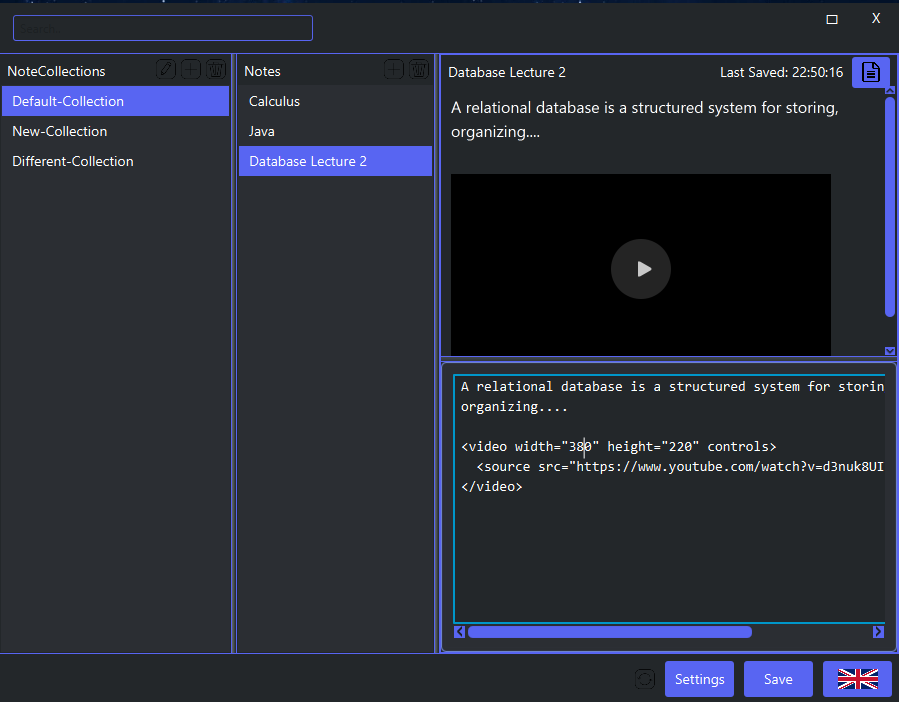Save the current note

tap(778, 679)
